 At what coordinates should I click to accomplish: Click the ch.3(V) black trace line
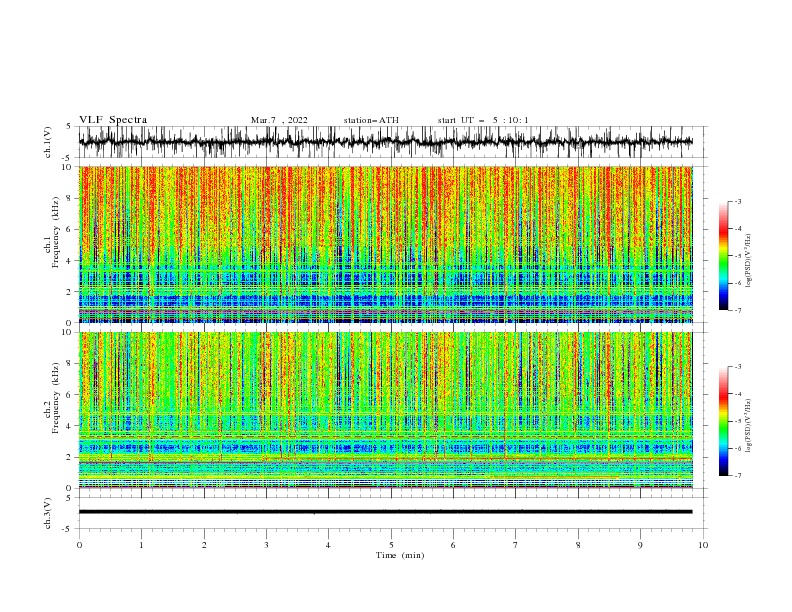tap(385, 512)
